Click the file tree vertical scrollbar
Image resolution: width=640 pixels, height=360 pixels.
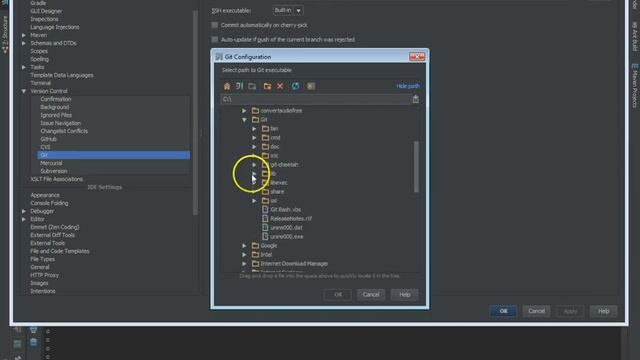tap(416, 167)
